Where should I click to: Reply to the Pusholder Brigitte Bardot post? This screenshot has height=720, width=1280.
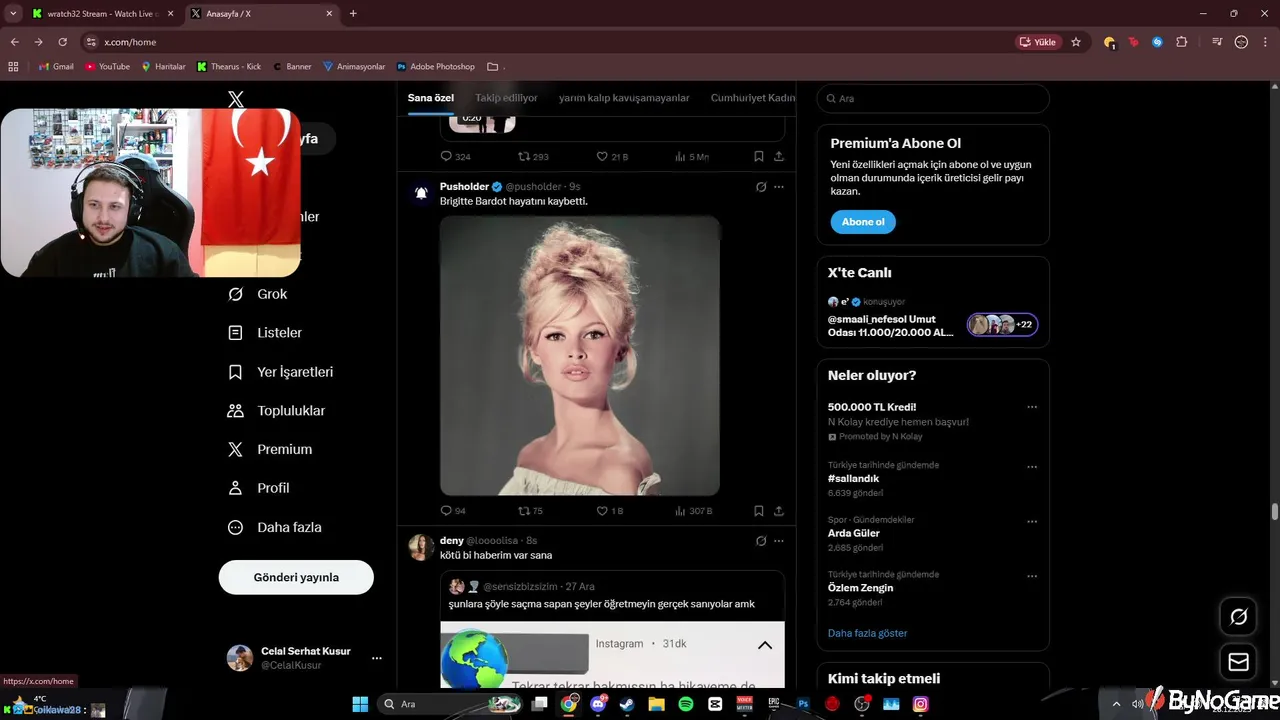pyautogui.click(x=453, y=511)
